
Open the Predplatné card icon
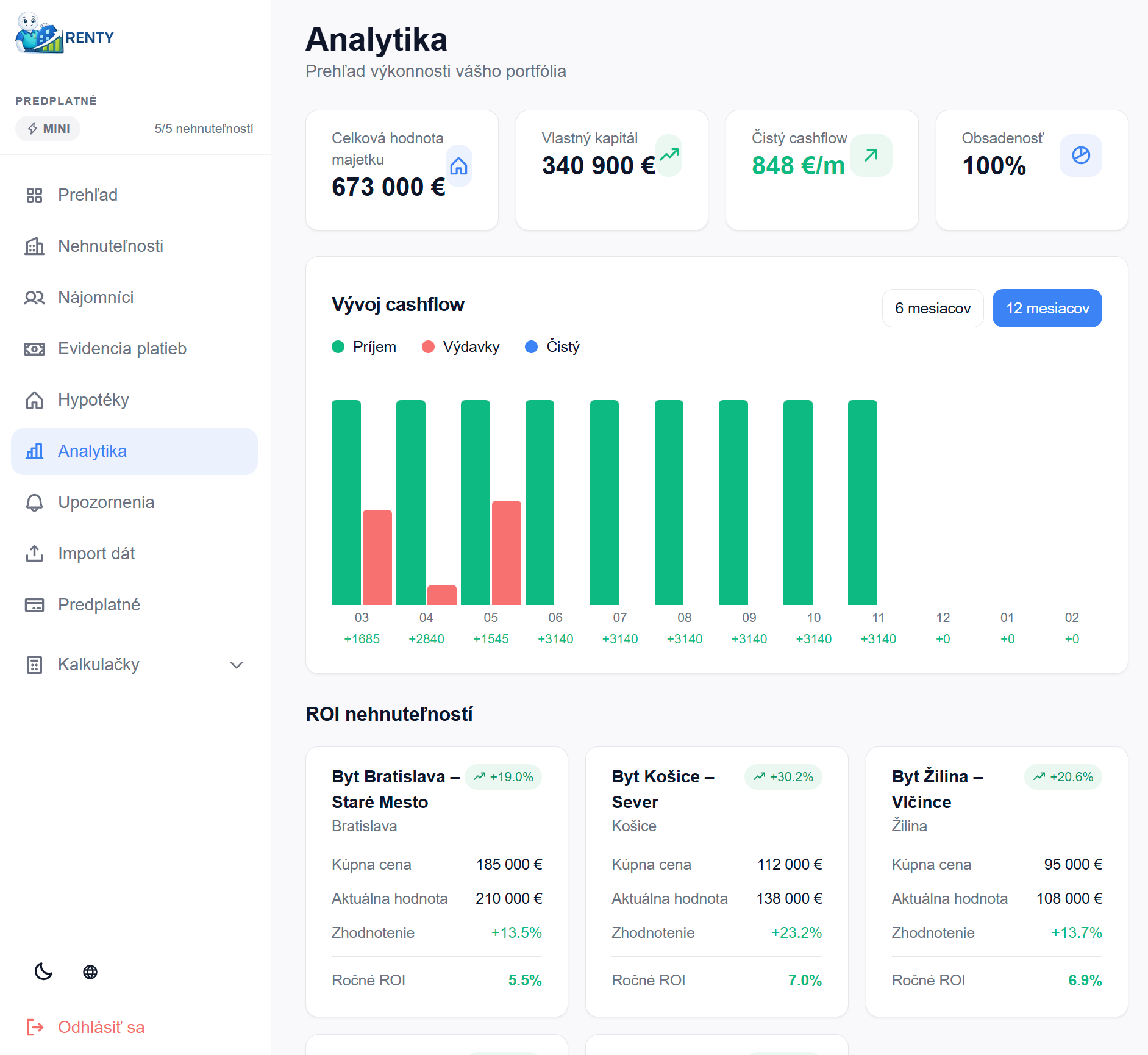34,604
